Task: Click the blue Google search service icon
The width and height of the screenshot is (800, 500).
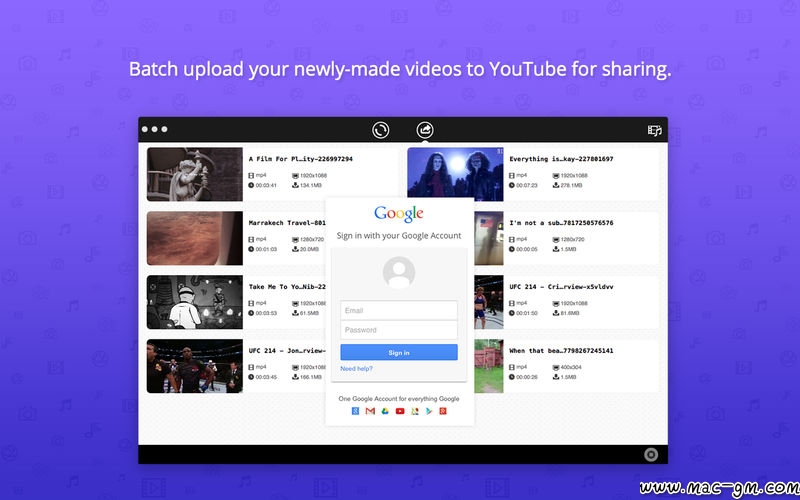Action: coord(356,411)
